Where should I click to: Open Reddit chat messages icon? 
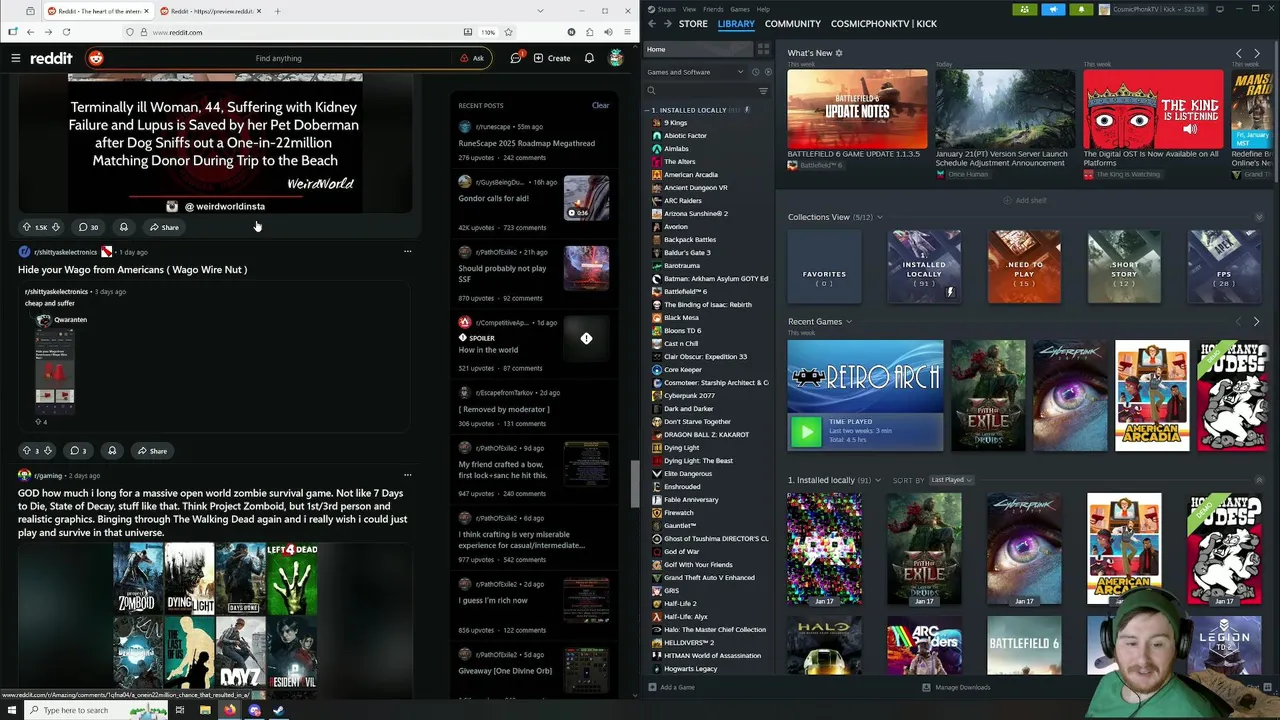tap(516, 58)
